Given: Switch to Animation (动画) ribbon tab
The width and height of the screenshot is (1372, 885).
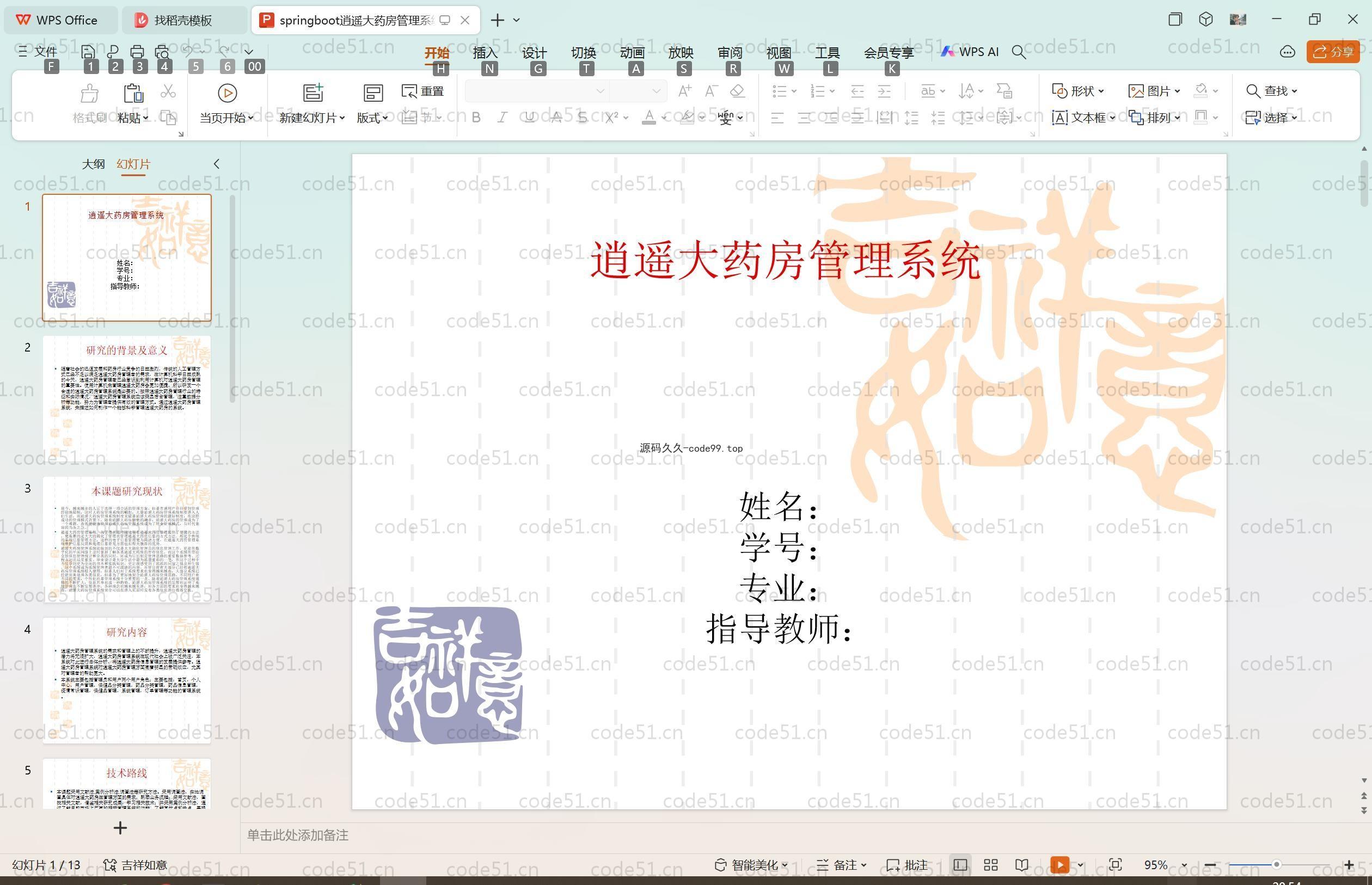Looking at the screenshot, I should pos(632,52).
